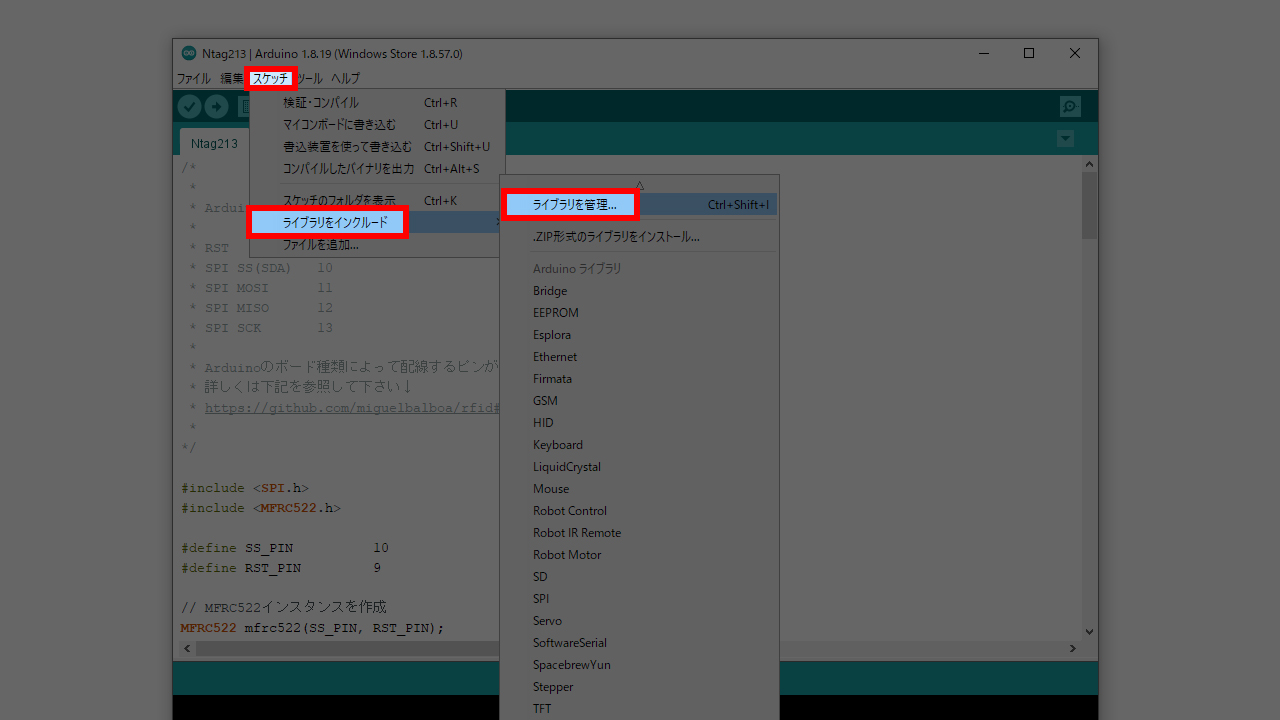
Task: Click the Verify checkmark toolbar icon
Action: pyautogui.click(x=189, y=106)
